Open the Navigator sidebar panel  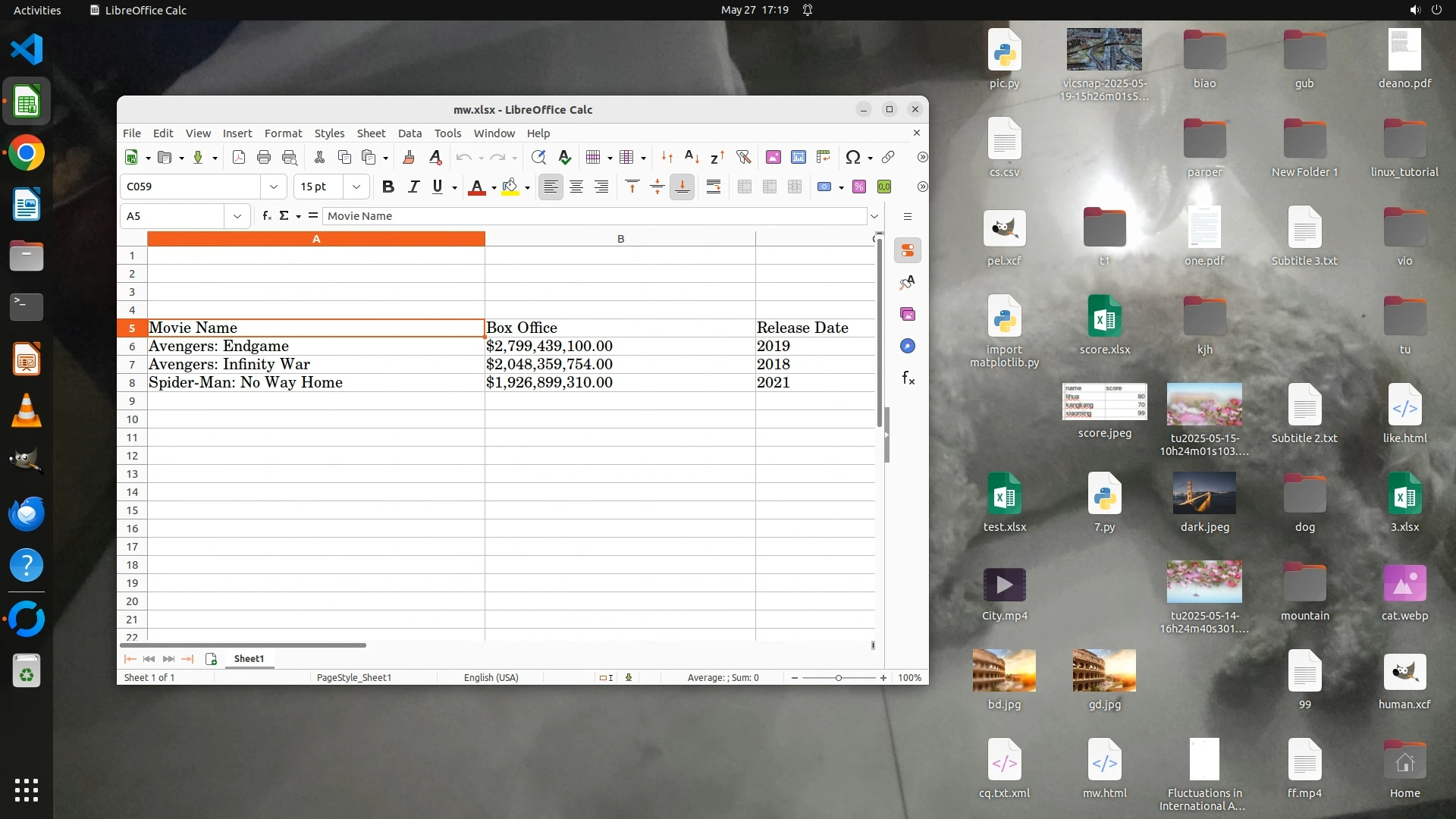click(908, 346)
